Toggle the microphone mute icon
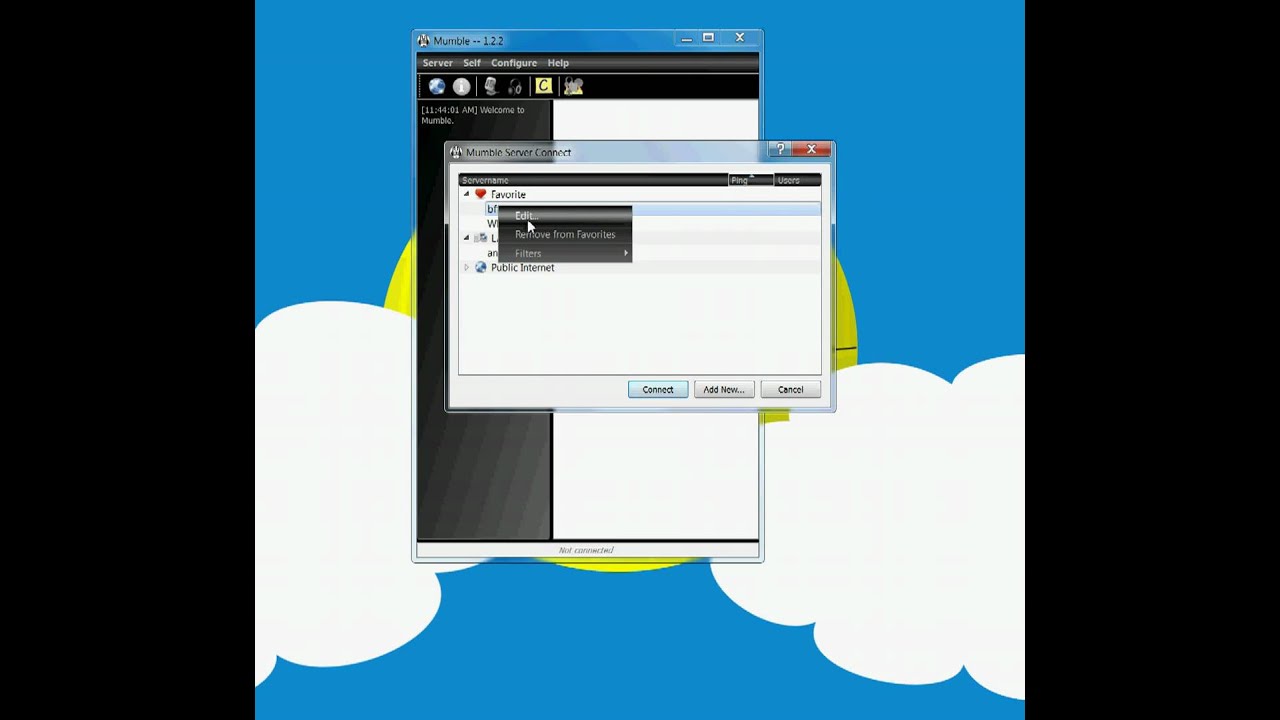The width and height of the screenshot is (1280, 720). pos(490,87)
